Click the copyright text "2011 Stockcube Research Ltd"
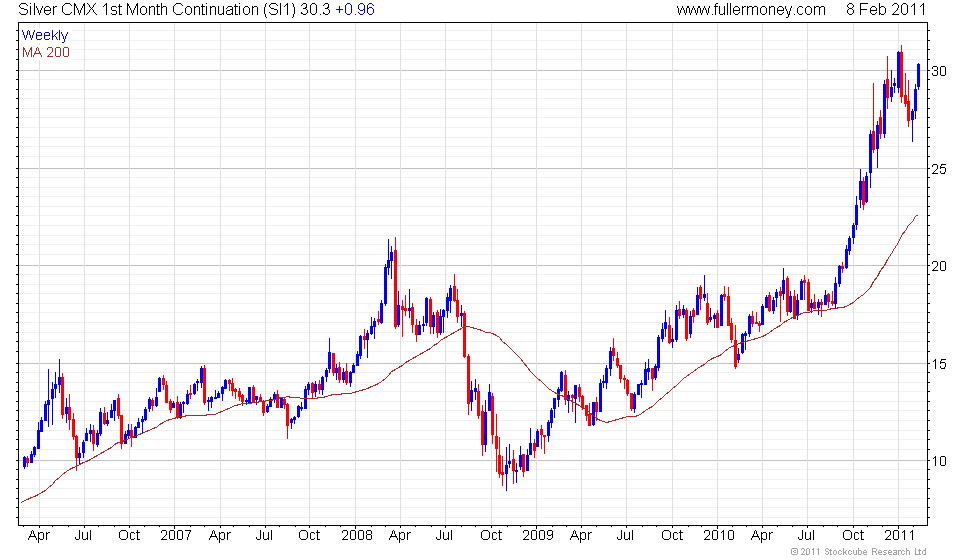980x560 pixels. (x=862, y=551)
